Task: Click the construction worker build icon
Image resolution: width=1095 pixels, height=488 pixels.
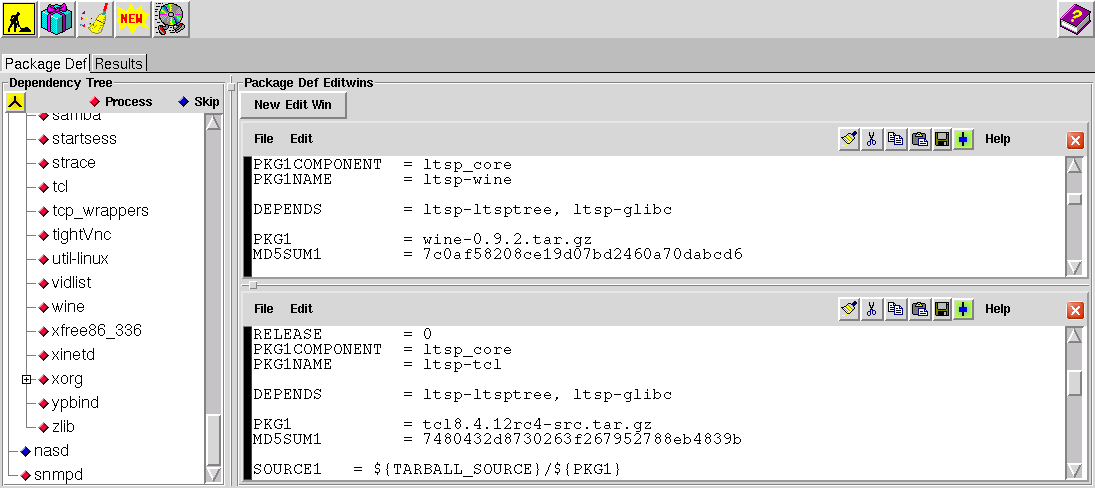Action: (x=19, y=18)
